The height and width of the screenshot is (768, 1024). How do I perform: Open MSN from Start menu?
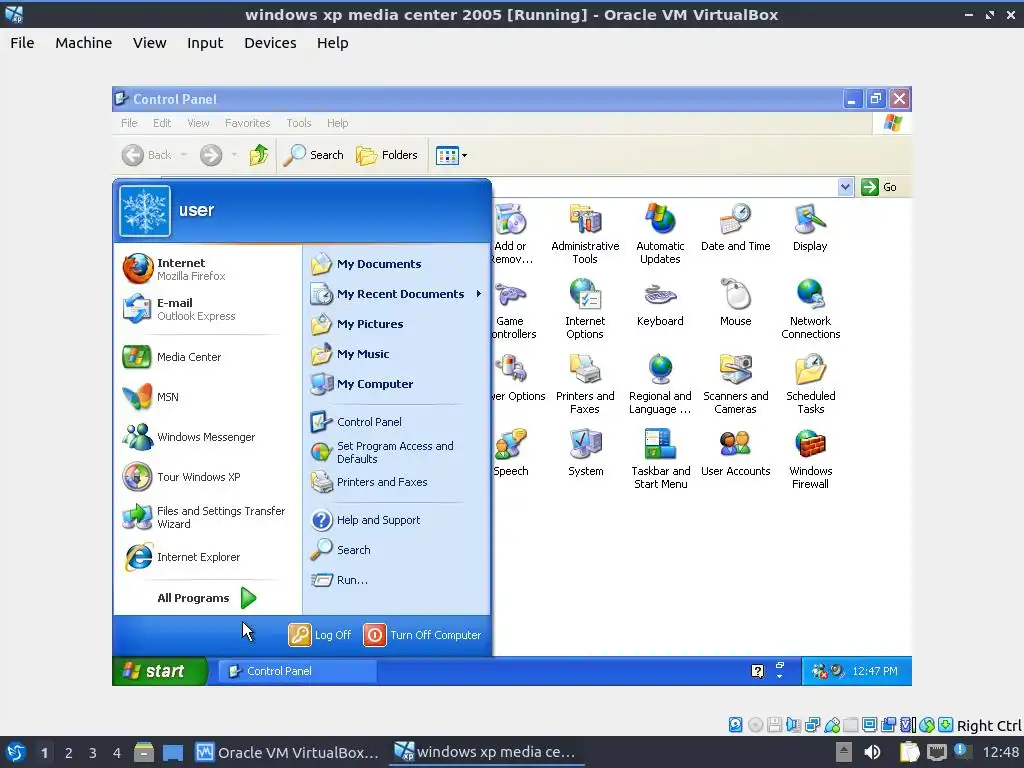coord(207,397)
